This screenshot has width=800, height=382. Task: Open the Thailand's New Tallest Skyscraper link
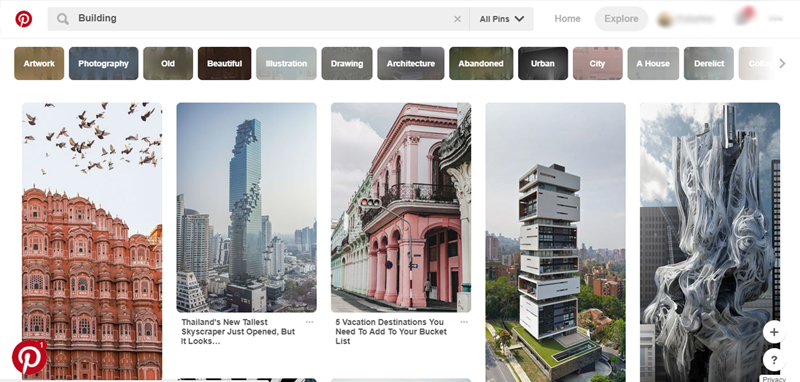pos(238,332)
